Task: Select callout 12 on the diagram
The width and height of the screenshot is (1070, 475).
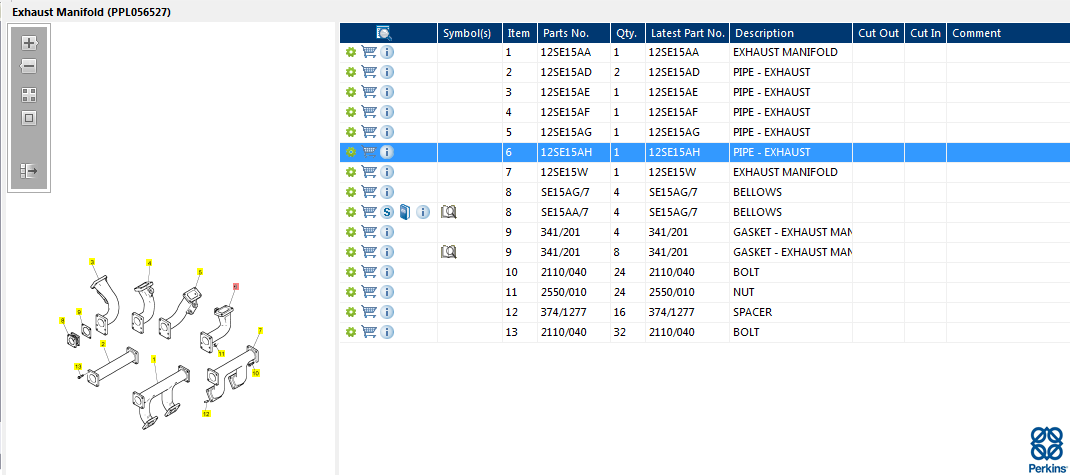Action: 205,414
